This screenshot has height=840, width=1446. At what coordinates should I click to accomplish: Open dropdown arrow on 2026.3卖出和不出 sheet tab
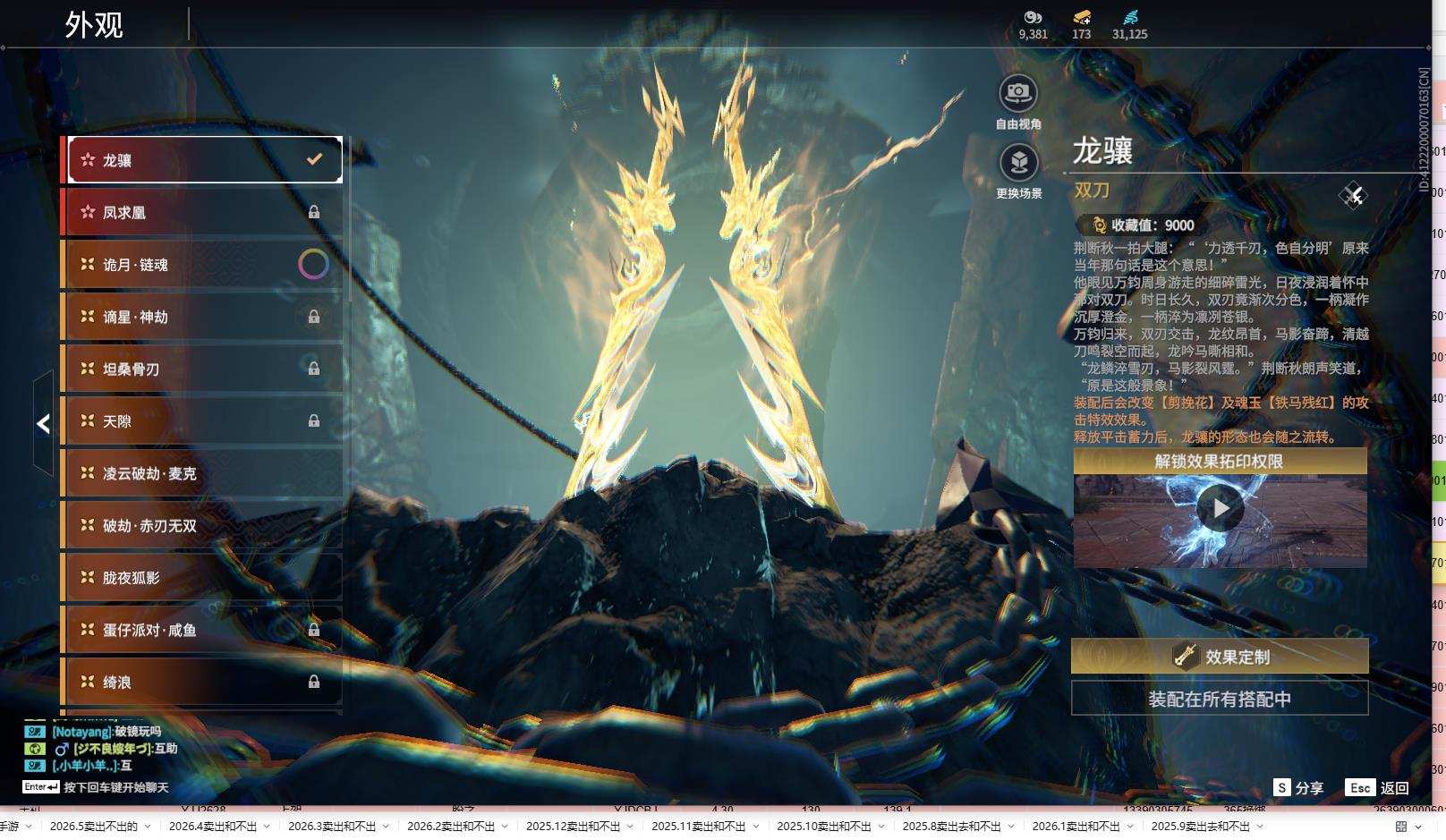click(x=386, y=827)
